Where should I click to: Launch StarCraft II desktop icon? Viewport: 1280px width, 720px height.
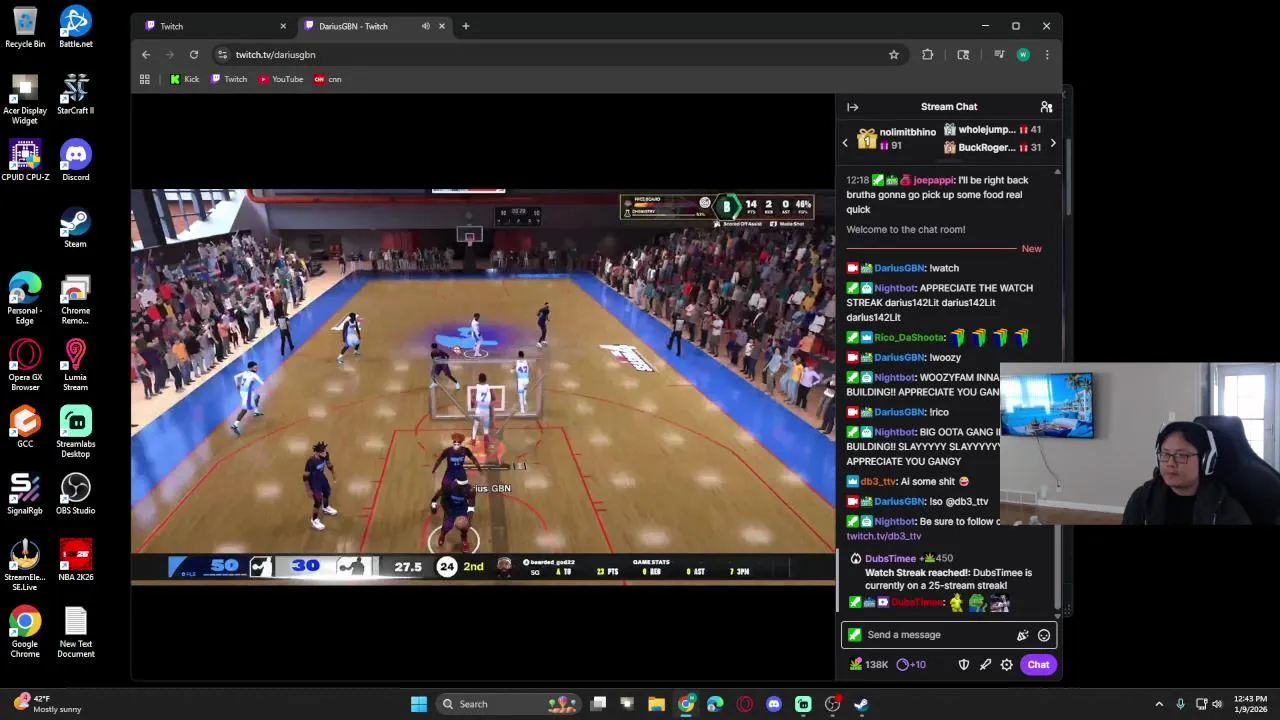click(75, 94)
